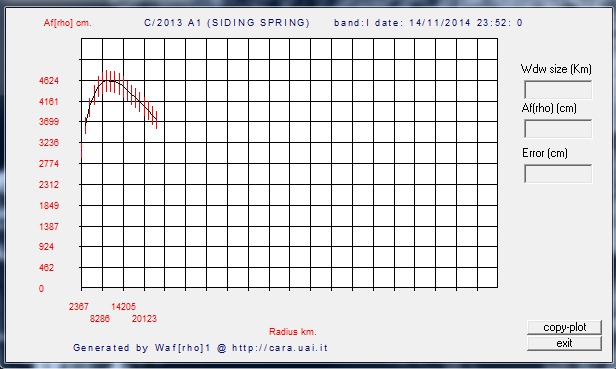Image resolution: width=616 pixels, height=369 pixels.
Task: Click the 14205 radius axis label
Action: point(123,307)
